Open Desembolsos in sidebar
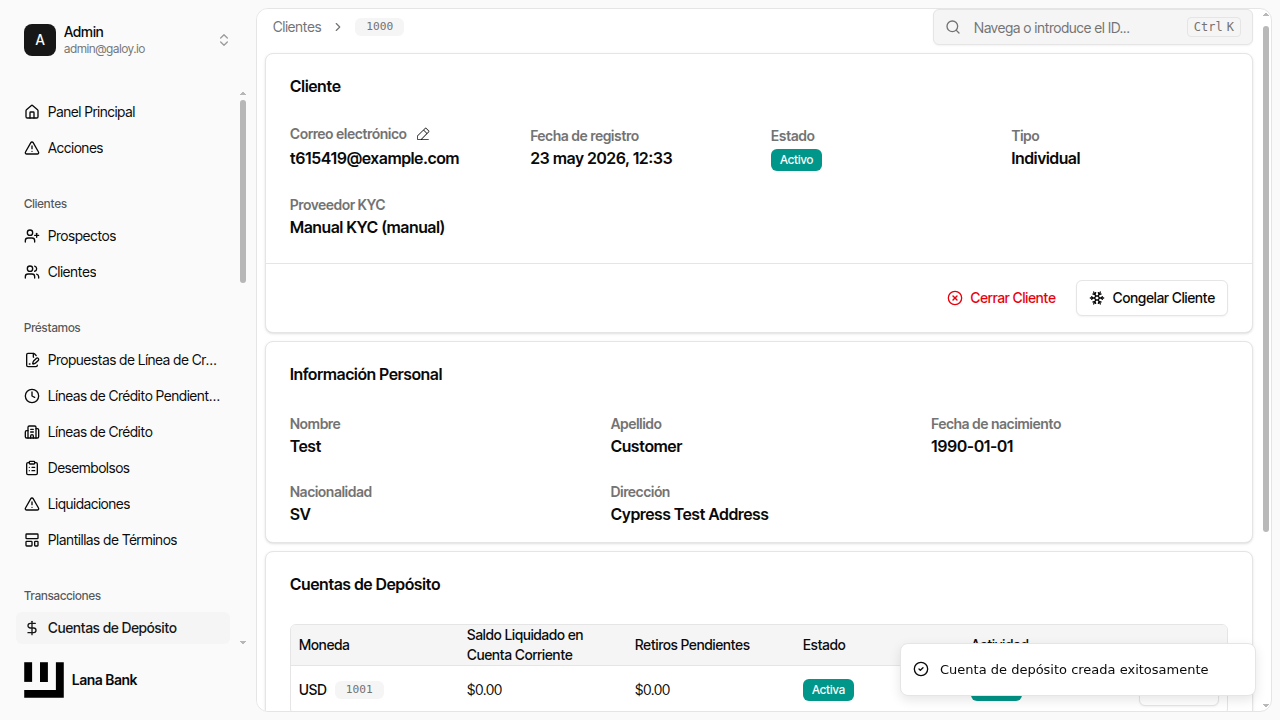Screen dimensions: 1280x720 pyautogui.click(x=123, y=468)
